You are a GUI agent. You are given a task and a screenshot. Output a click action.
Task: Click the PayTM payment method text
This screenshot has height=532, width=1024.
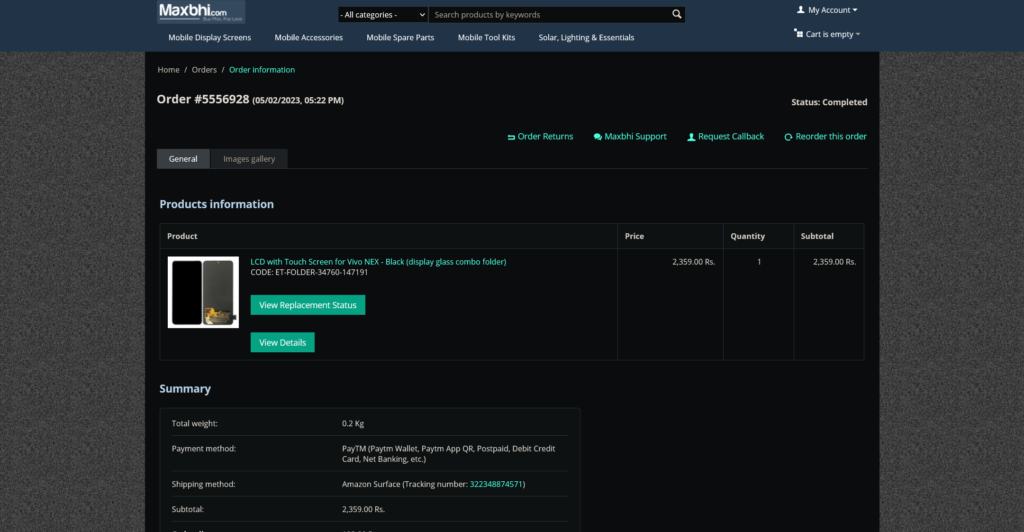click(x=448, y=454)
